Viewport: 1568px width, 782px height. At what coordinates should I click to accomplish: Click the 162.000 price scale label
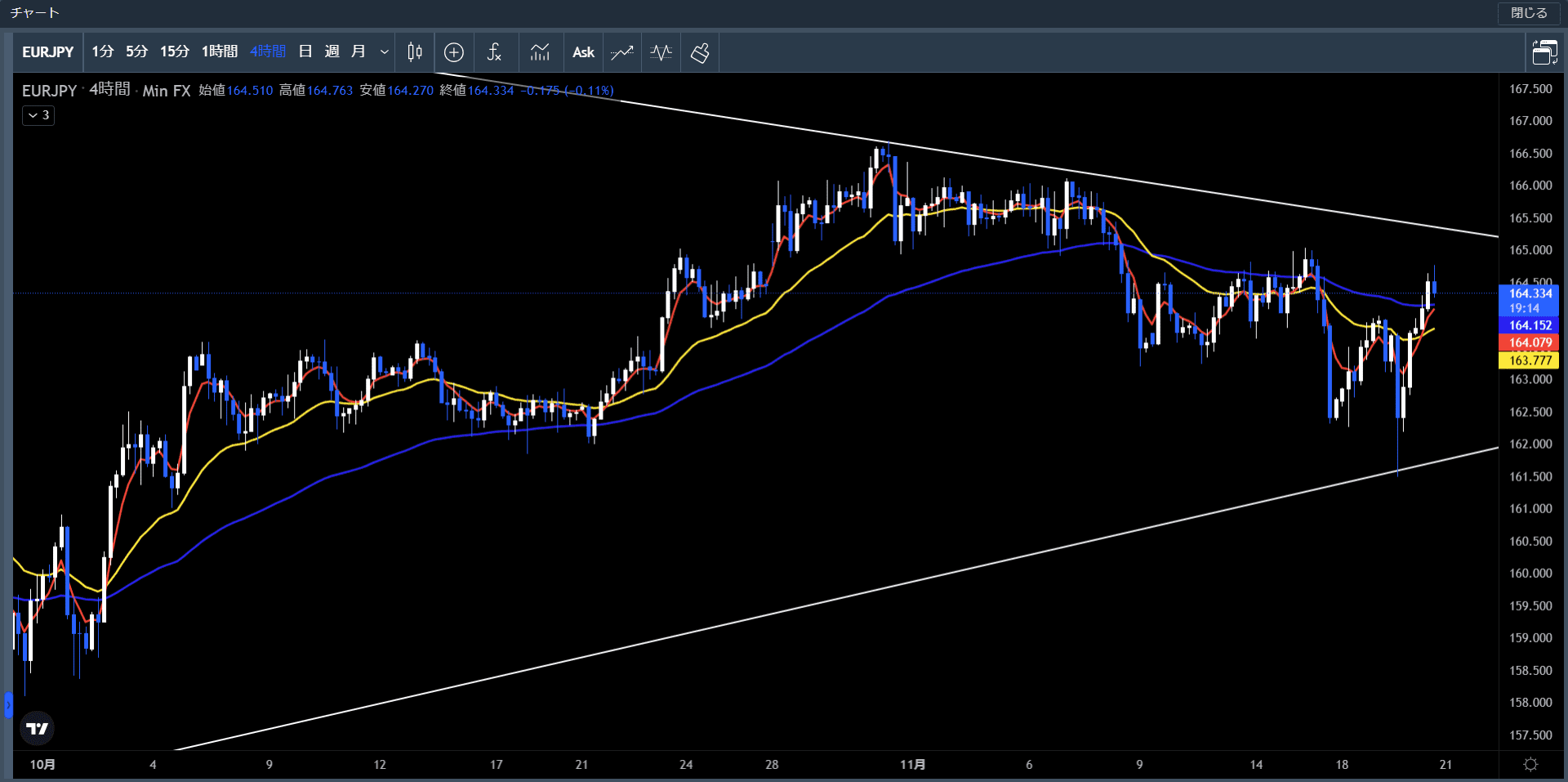(x=1530, y=445)
